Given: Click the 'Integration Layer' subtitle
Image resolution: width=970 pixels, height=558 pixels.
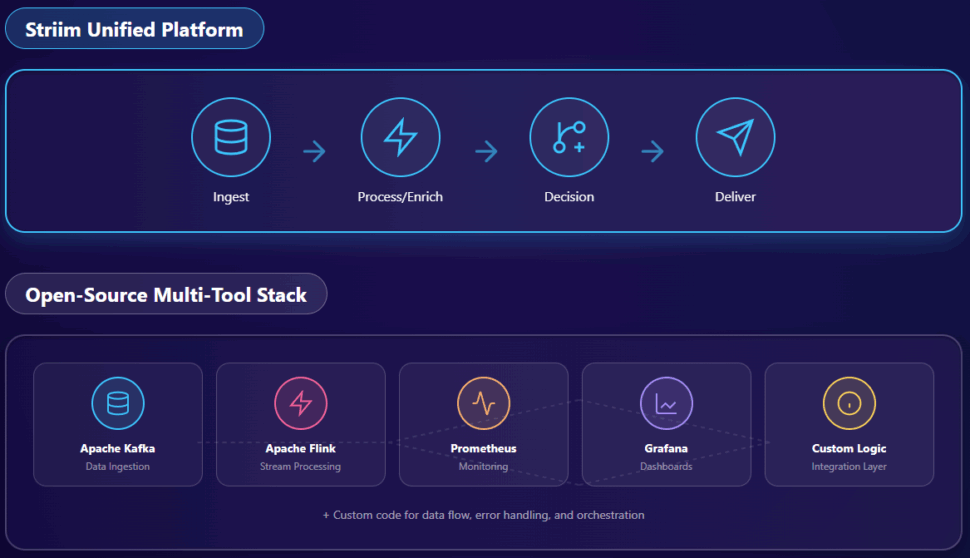Looking at the screenshot, I should pos(849,466).
